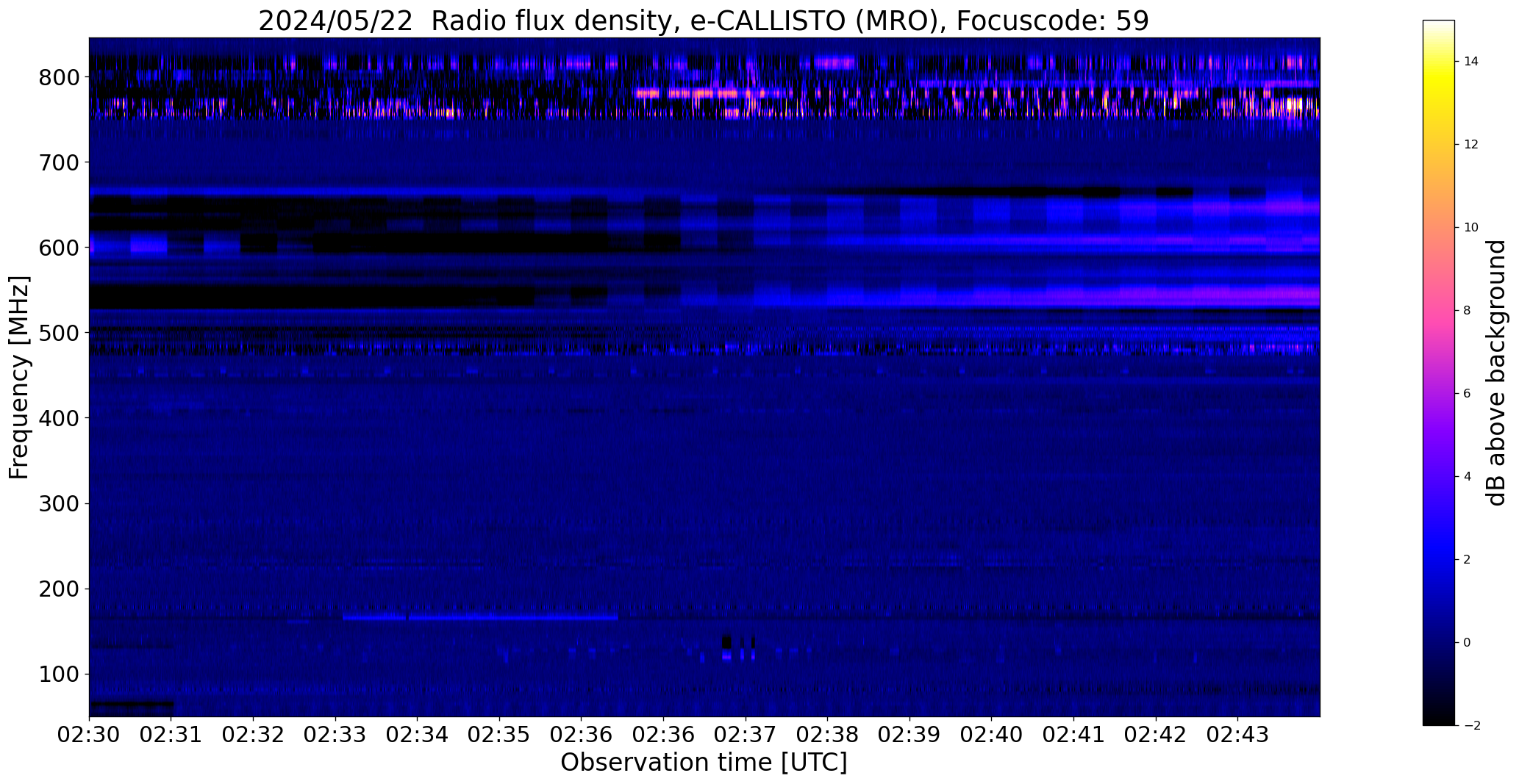The height and width of the screenshot is (784, 1519).
Task: Select the 100 frequency tick label
Action: click(59, 674)
